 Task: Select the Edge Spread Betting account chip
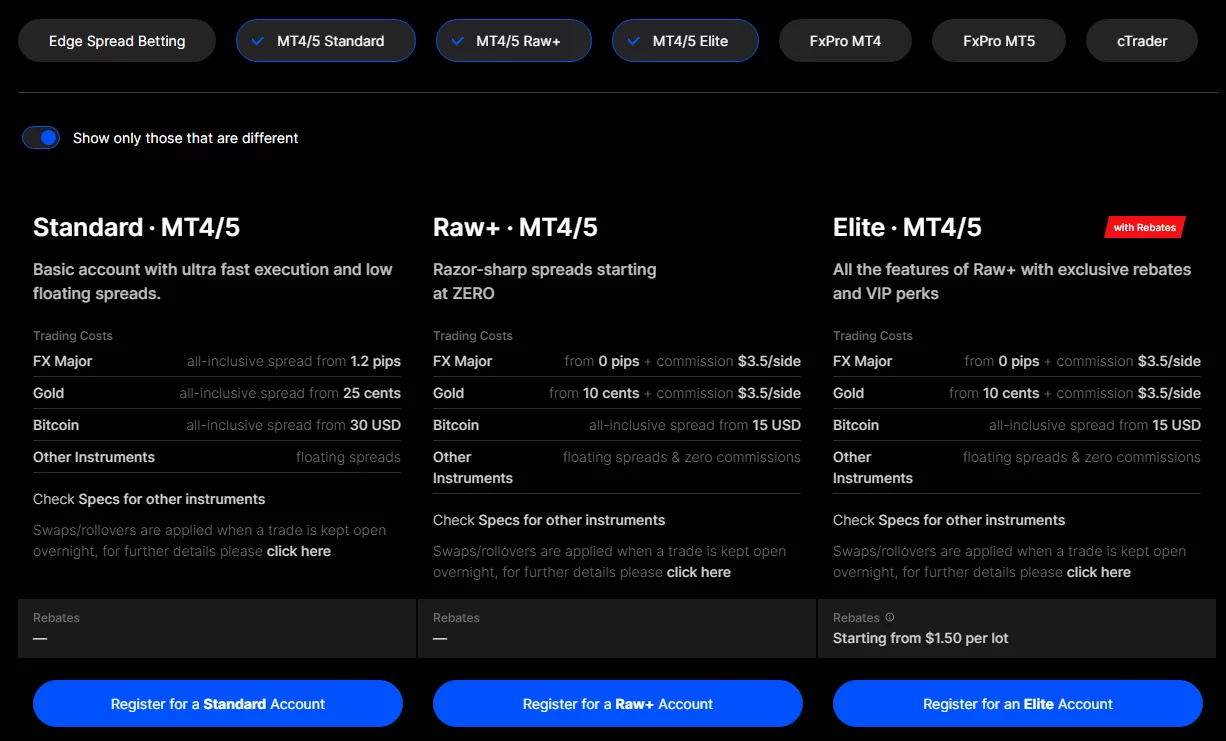pos(117,41)
